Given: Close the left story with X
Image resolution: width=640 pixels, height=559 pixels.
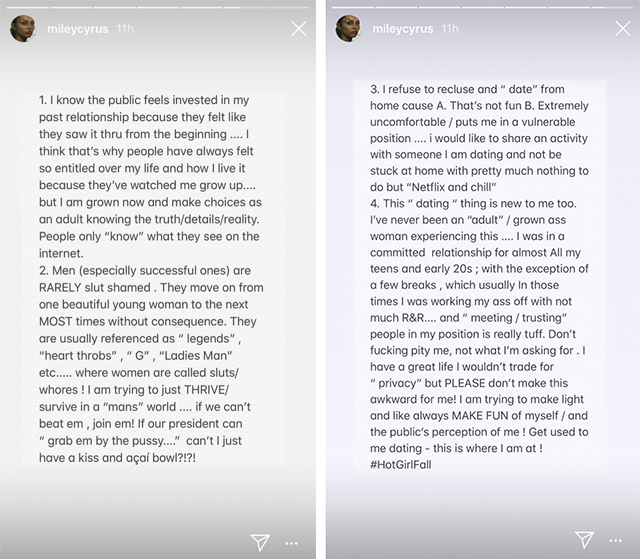Looking at the screenshot, I should [298, 28].
